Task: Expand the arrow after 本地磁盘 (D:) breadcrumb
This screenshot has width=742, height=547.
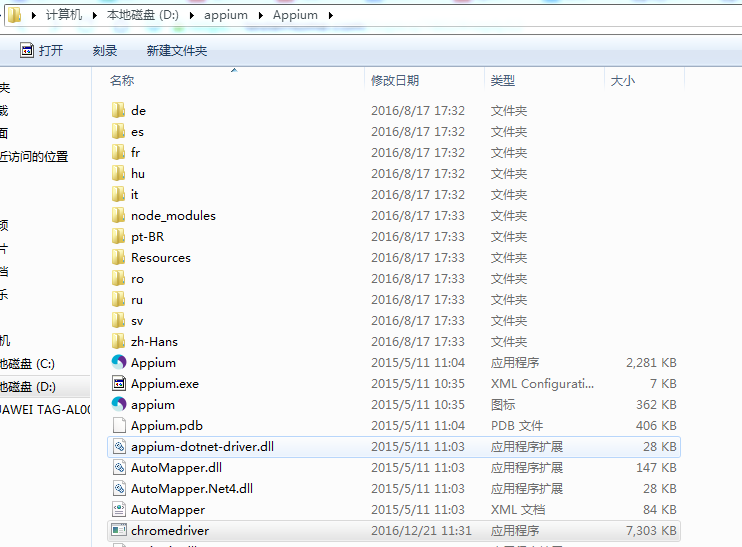Action: (x=192, y=16)
